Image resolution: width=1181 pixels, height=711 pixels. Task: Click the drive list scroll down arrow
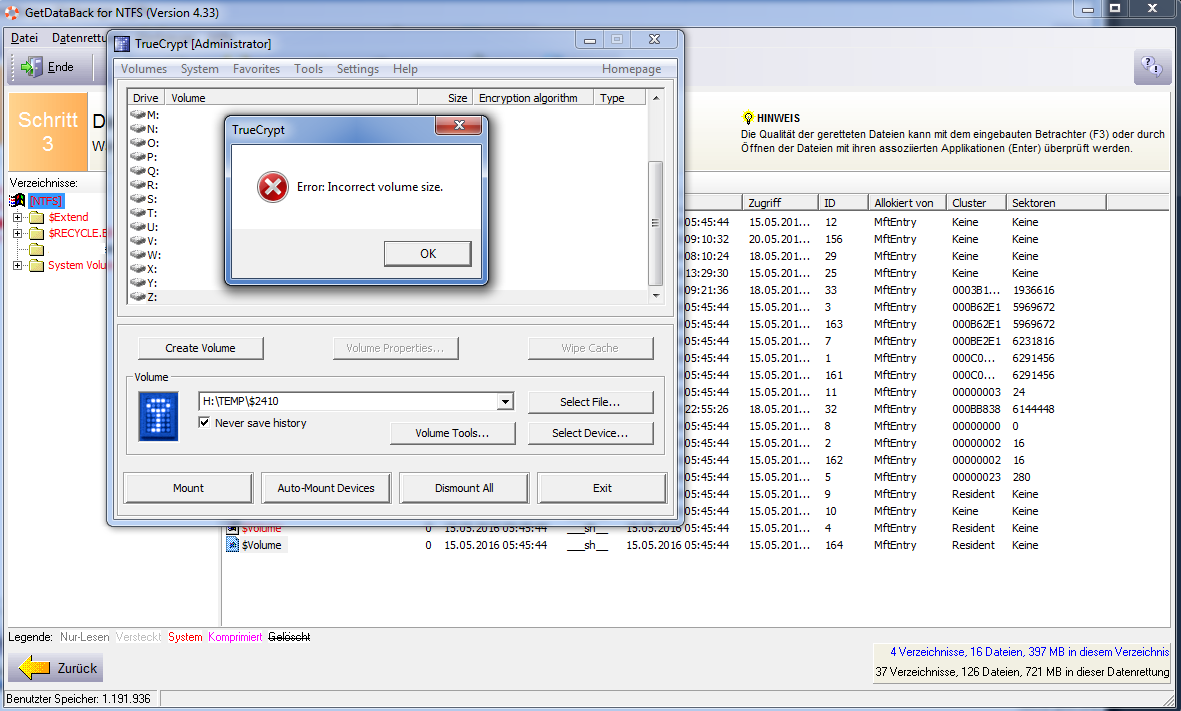[x=655, y=296]
